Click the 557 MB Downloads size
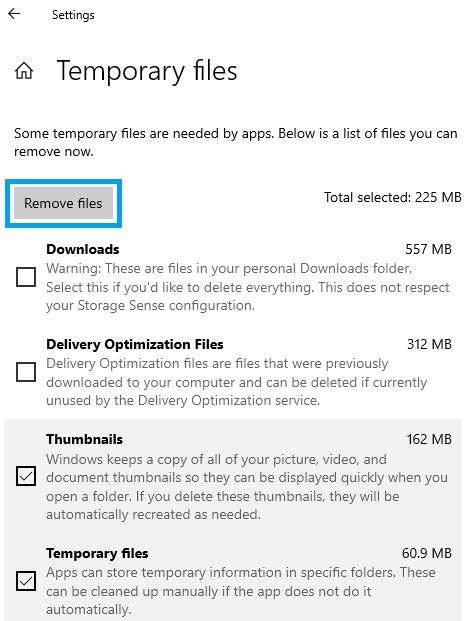Screen dimensions: 468x621 click(428, 249)
